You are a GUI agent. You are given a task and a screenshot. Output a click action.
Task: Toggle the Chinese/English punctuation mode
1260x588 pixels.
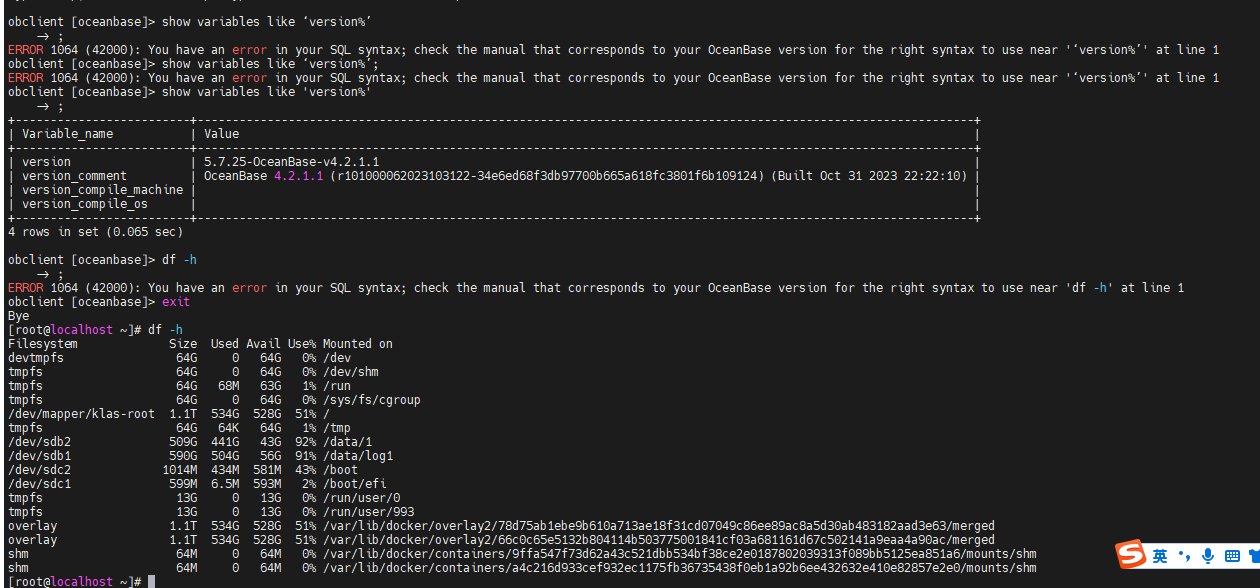pos(1185,556)
